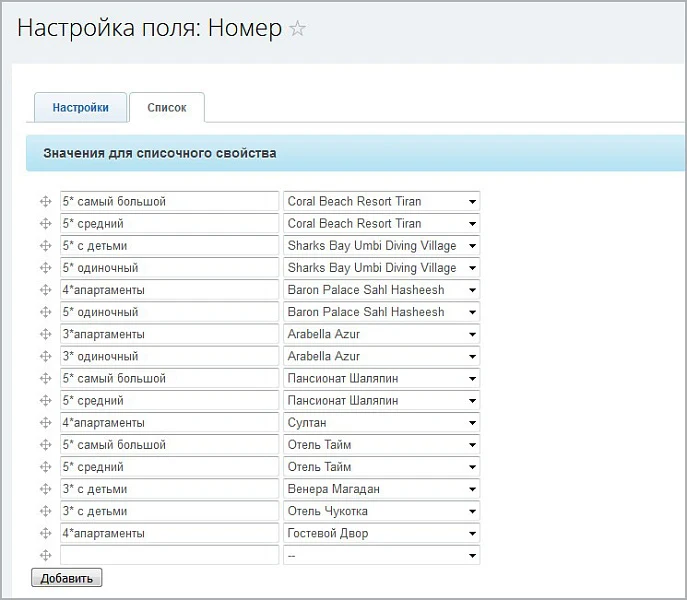Grab move handle of Венера Магадан row
The height and width of the screenshot is (600, 687).
click(x=46, y=489)
